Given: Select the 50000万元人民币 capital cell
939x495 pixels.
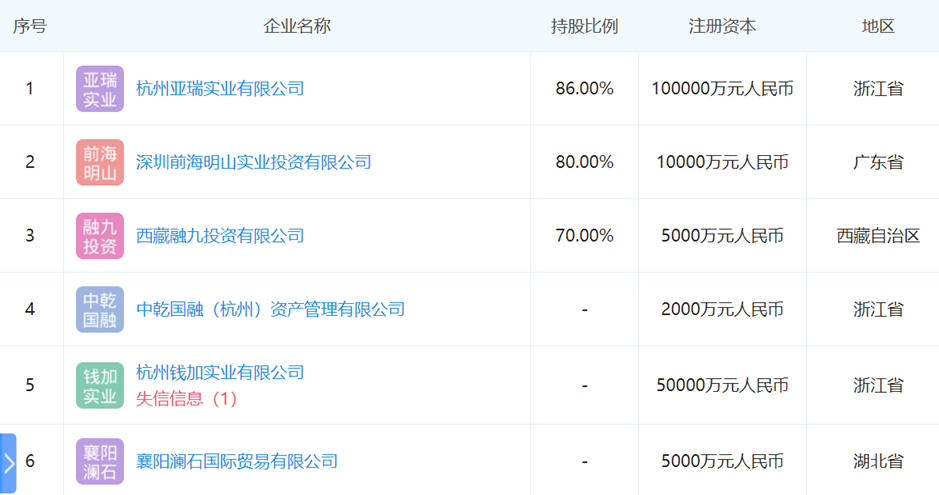Looking at the screenshot, I should click(722, 385).
